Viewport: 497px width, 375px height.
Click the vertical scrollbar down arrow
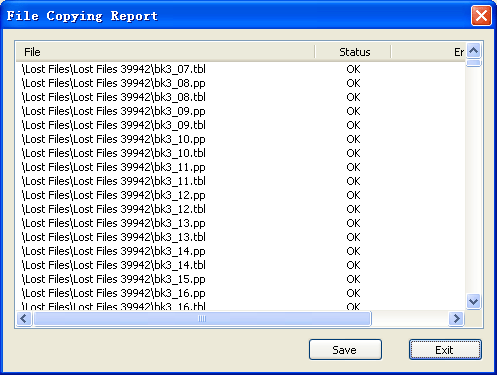point(473,302)
